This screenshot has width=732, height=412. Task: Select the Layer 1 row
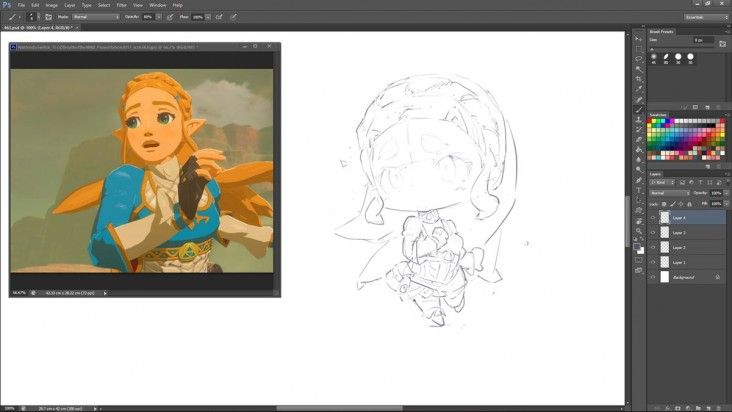click(688, 262)
